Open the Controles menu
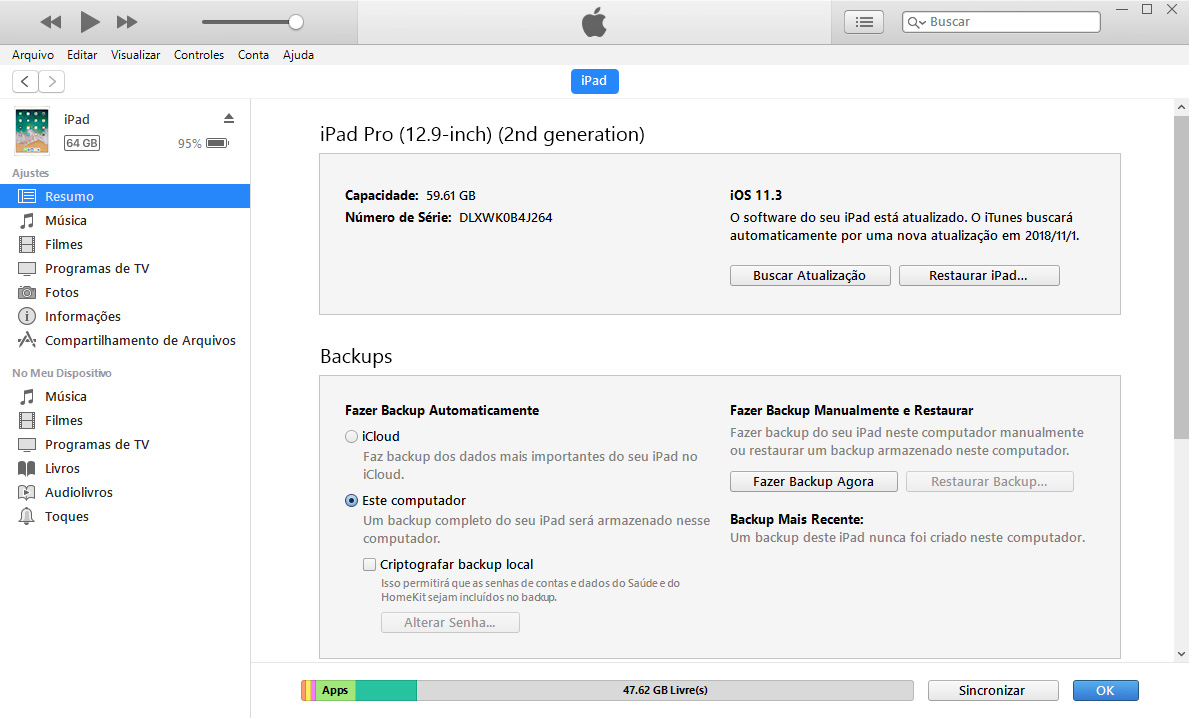The height and width of the screenshot is (718, 1189). [199, 55]
